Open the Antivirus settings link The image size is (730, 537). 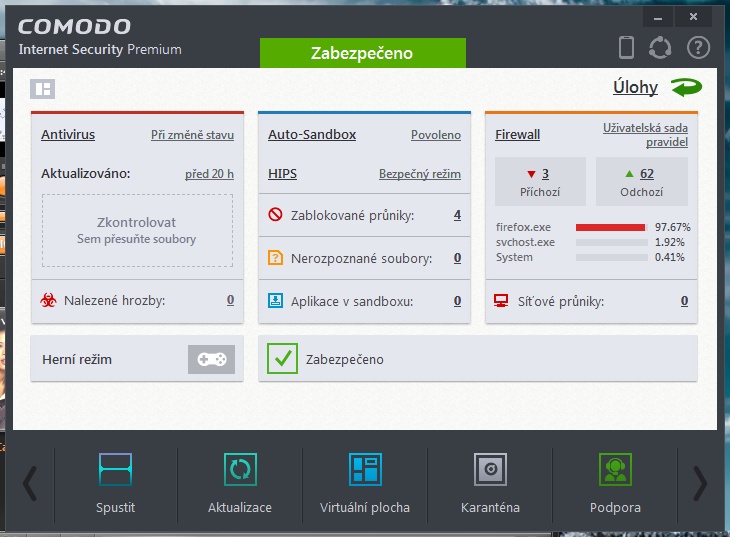point(68,135)
